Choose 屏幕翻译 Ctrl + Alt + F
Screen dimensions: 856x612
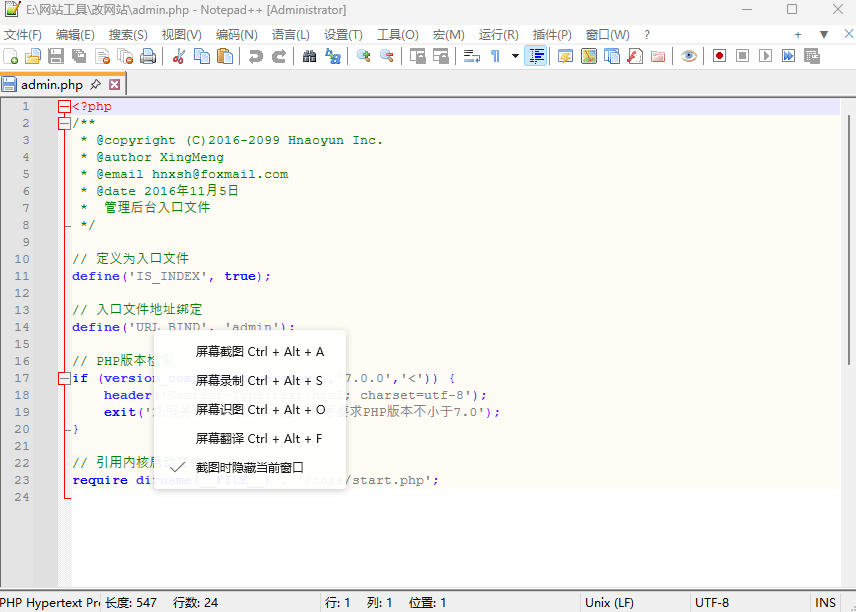click(250, 438)
